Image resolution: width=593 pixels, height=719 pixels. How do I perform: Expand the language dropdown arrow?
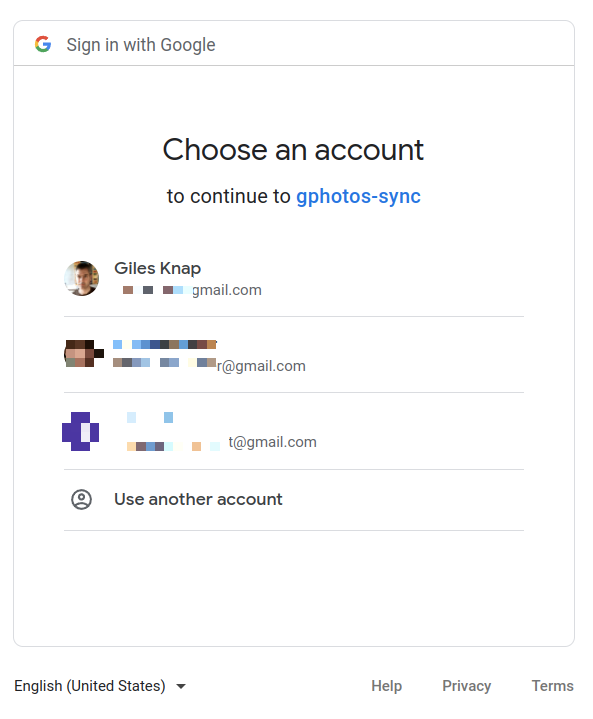[181, 686]
